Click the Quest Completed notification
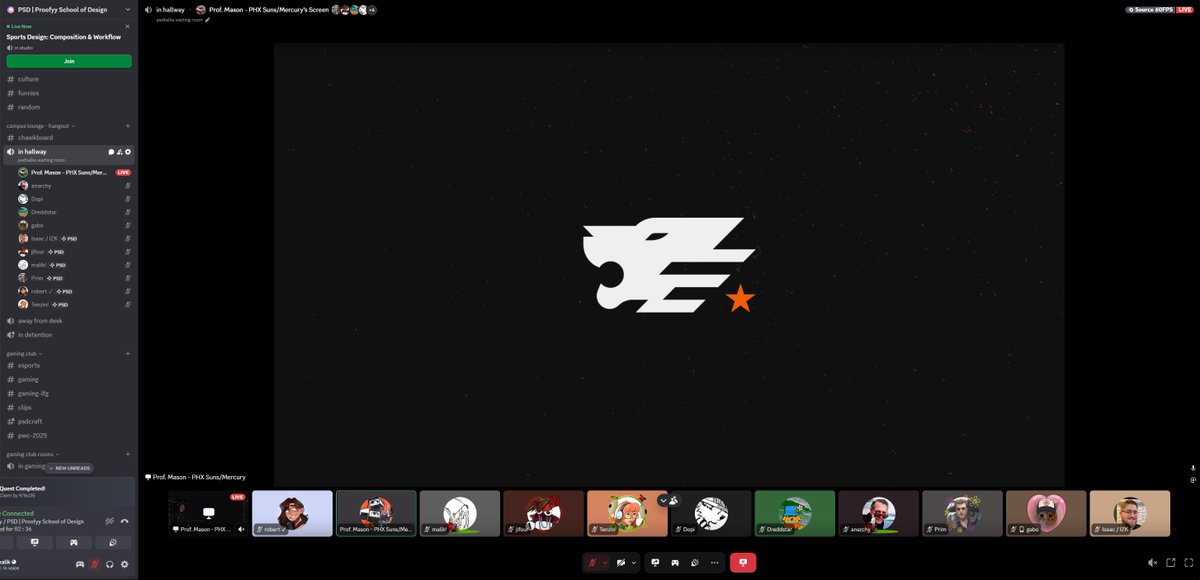1200x580 pixels. (67, 491)
